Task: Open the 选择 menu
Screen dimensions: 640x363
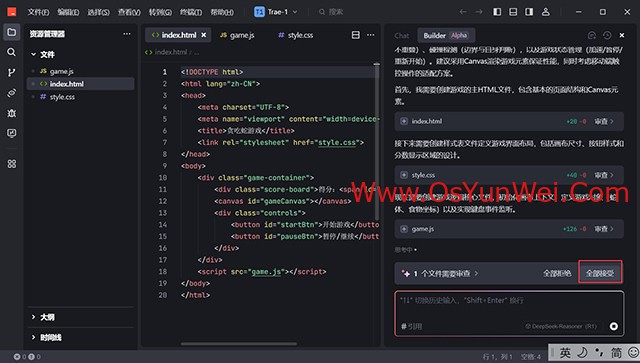Action: point(98,12)
